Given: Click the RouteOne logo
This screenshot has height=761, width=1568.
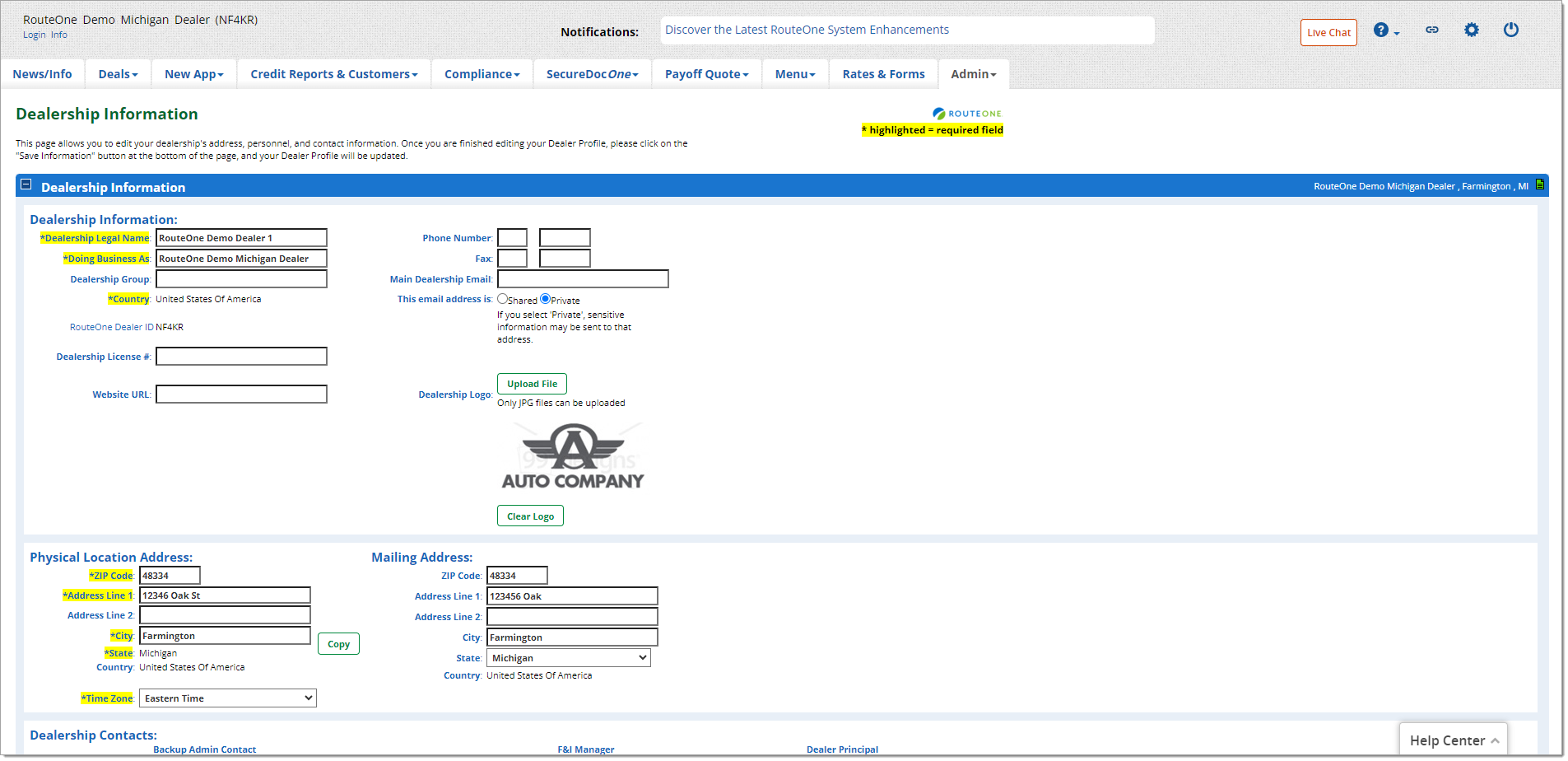Looking at the screenshot, I should (967, 114).
